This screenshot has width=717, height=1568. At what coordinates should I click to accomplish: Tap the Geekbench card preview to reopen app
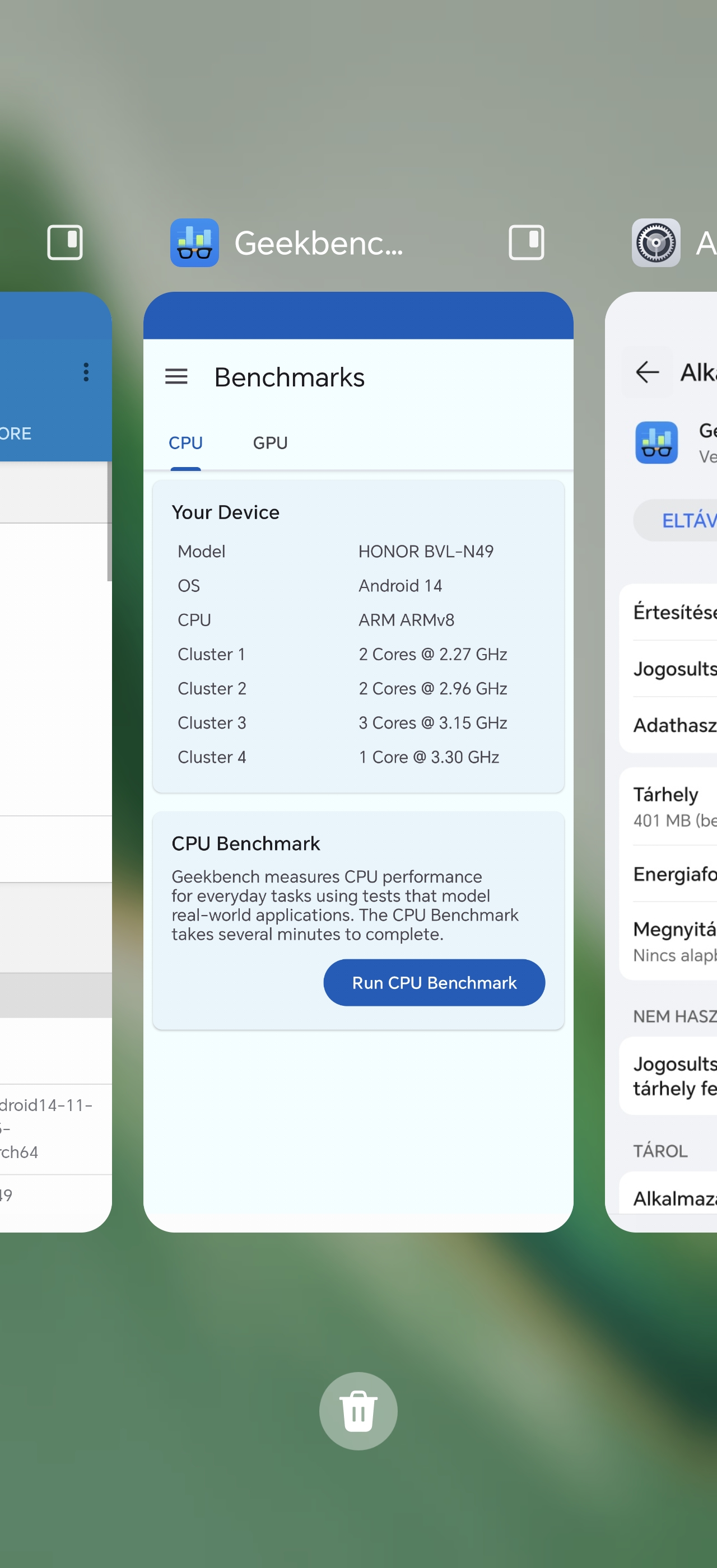click(x=358, y=761)
